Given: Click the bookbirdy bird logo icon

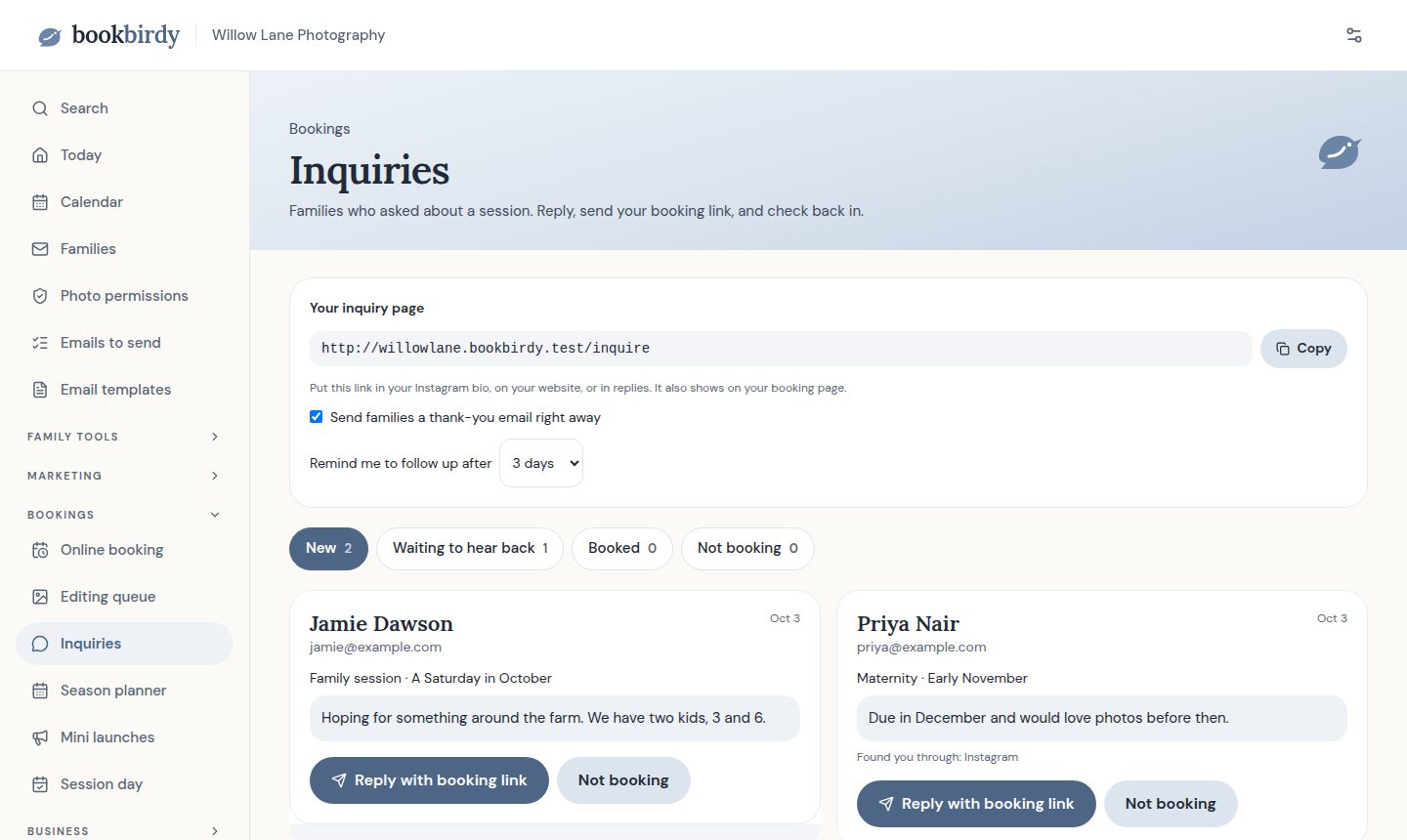Looking at the screenshot, I should click(x=49, y=37).
